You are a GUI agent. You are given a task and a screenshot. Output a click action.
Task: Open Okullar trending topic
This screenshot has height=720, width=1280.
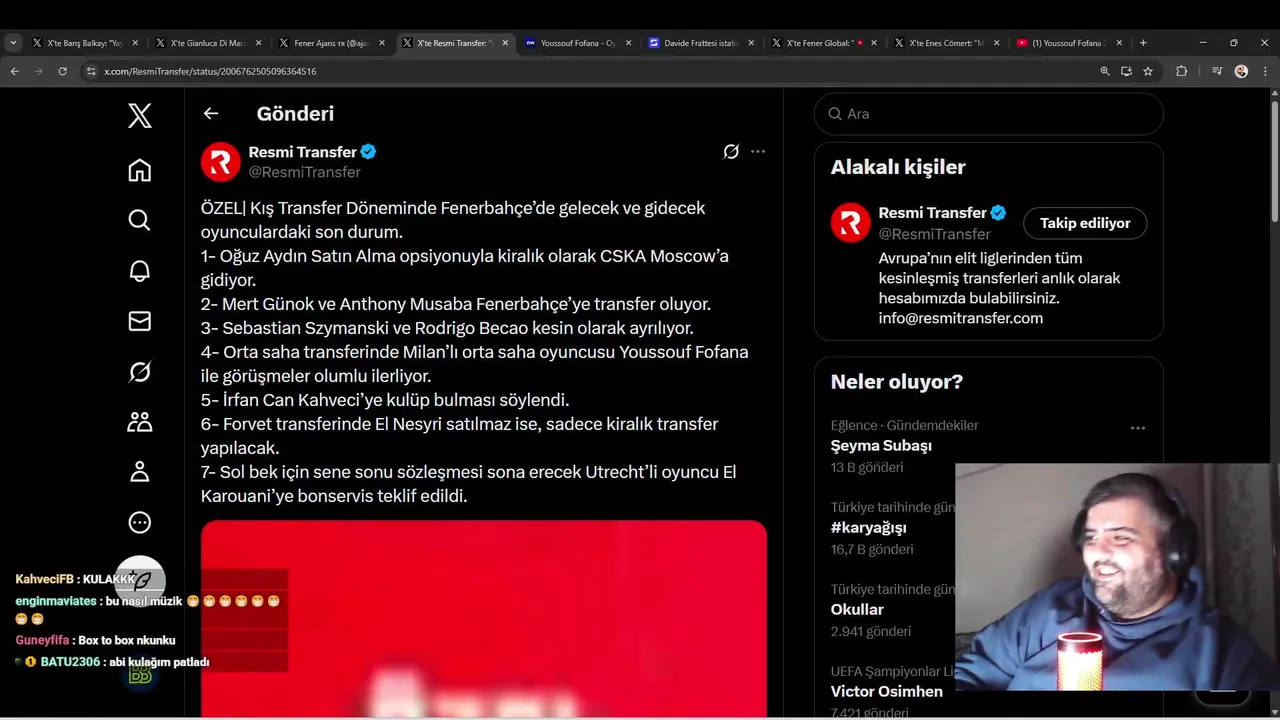pyautogui.click(x=857, y=610)
